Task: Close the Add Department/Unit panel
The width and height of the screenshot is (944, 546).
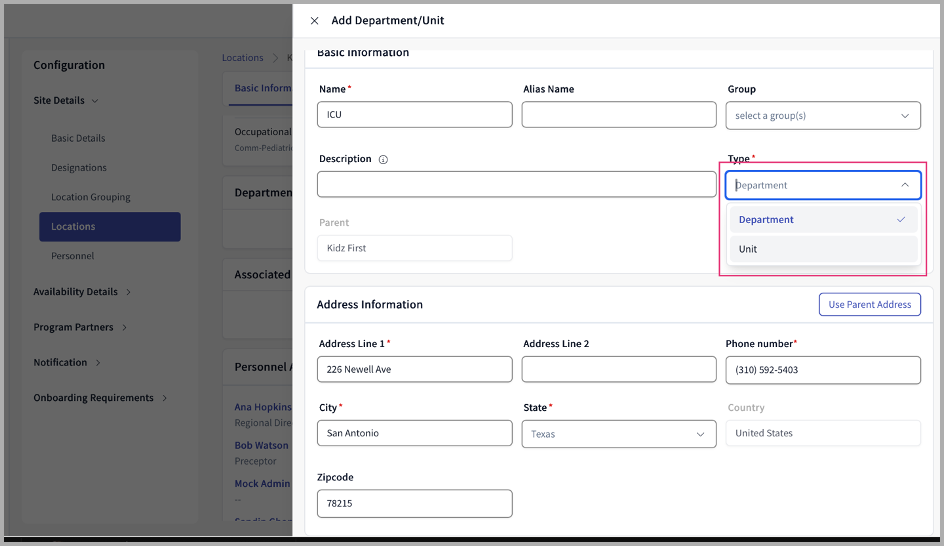Action: coord(315,21)
